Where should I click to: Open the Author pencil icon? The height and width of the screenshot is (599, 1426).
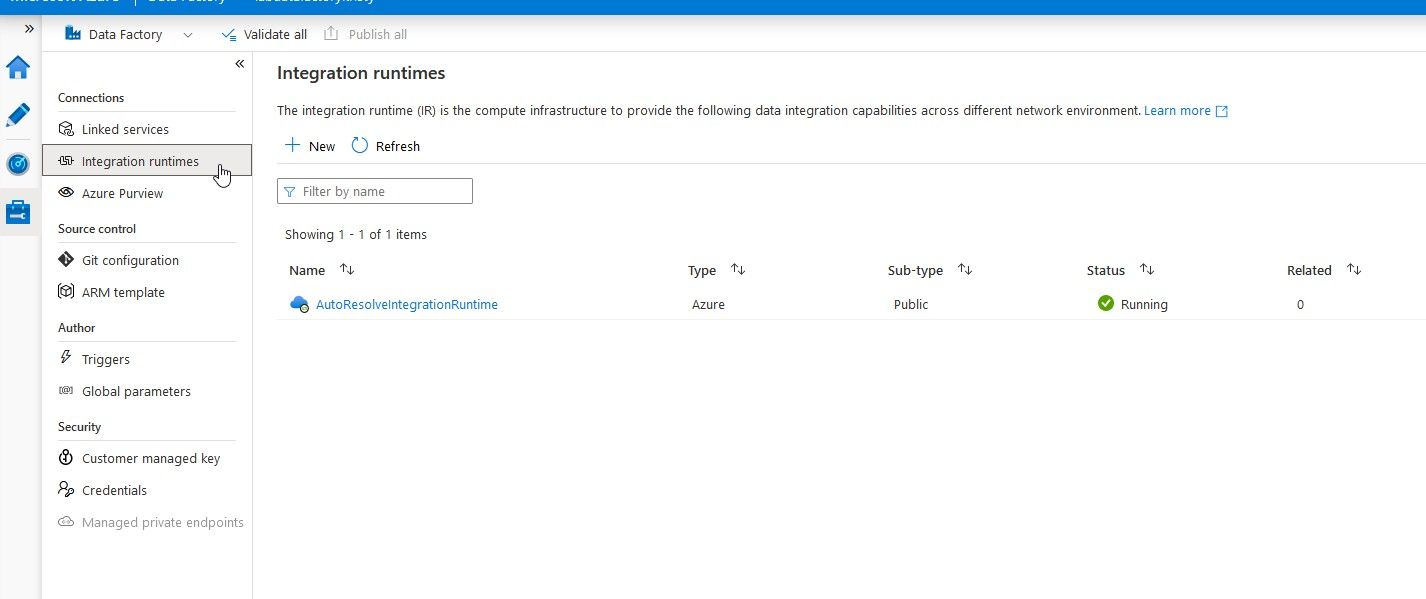pos(18,115)
